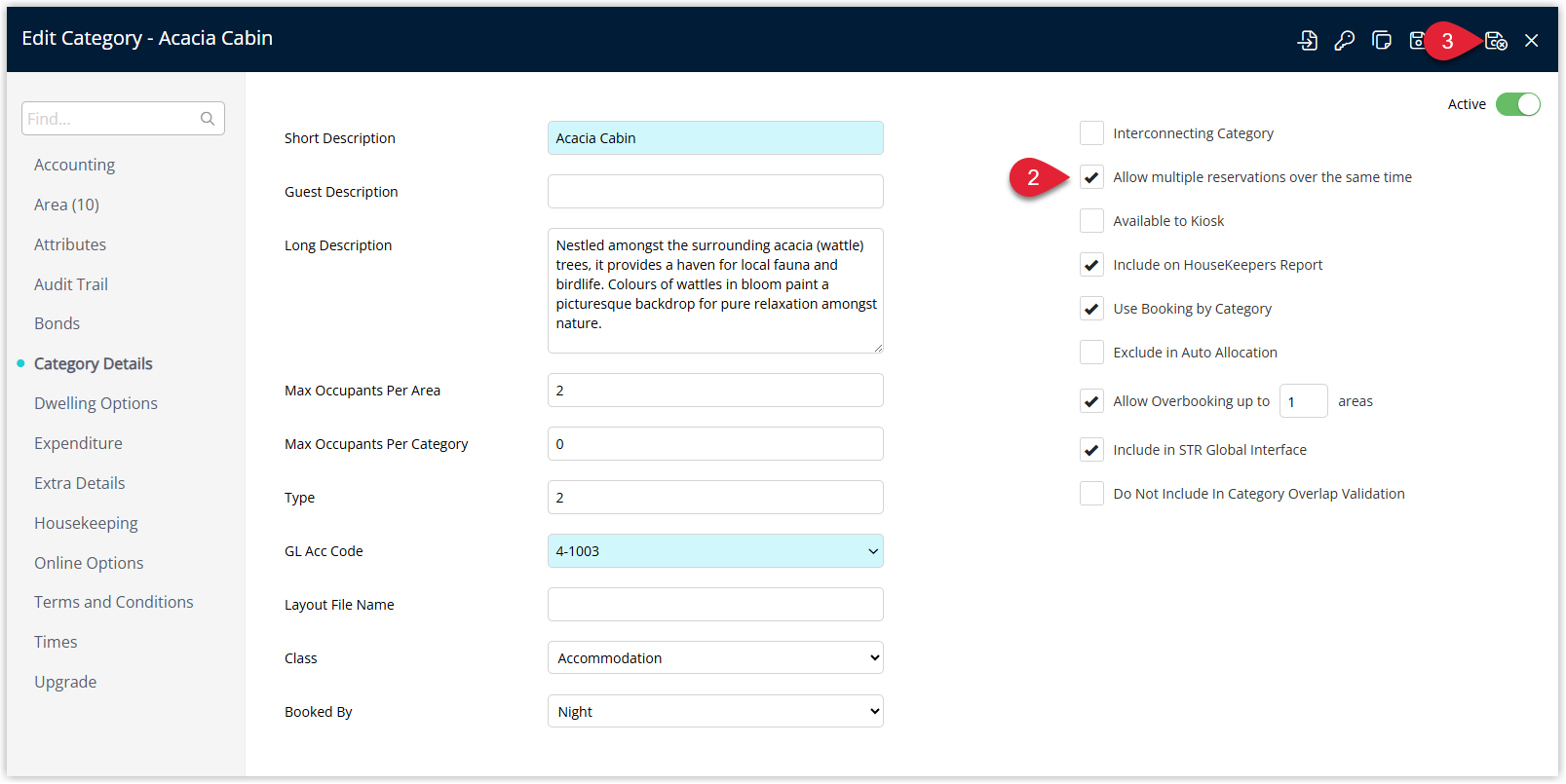Go to the Expenditure section
Screen dimensions: 1566x784
point(78,443)
